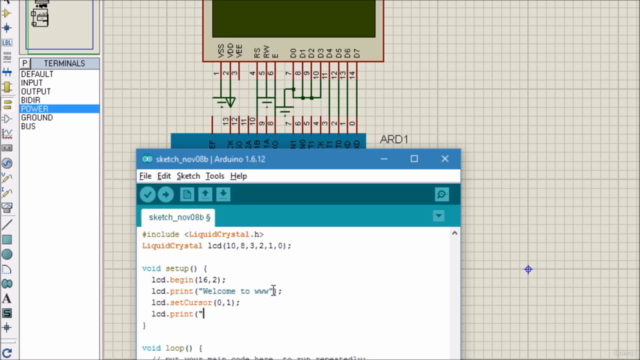Click the Save sketch down-arrow icon
The image size is (640, 360).
click(223, 194)
